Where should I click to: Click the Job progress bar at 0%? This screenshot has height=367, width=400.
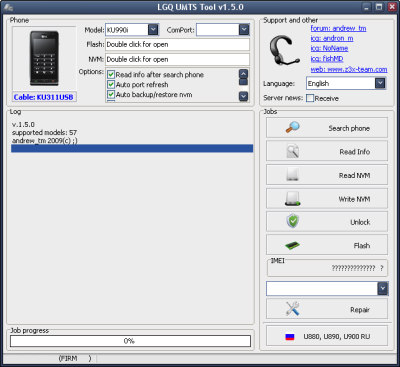click(130, 341)
